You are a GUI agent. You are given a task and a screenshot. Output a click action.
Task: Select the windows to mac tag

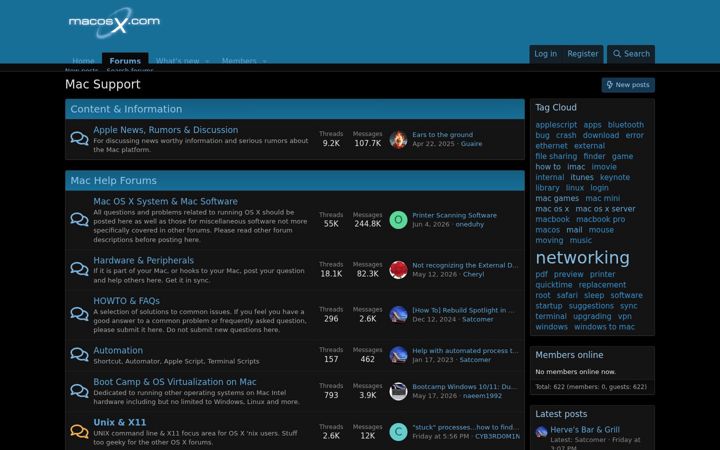click(604, 327)
